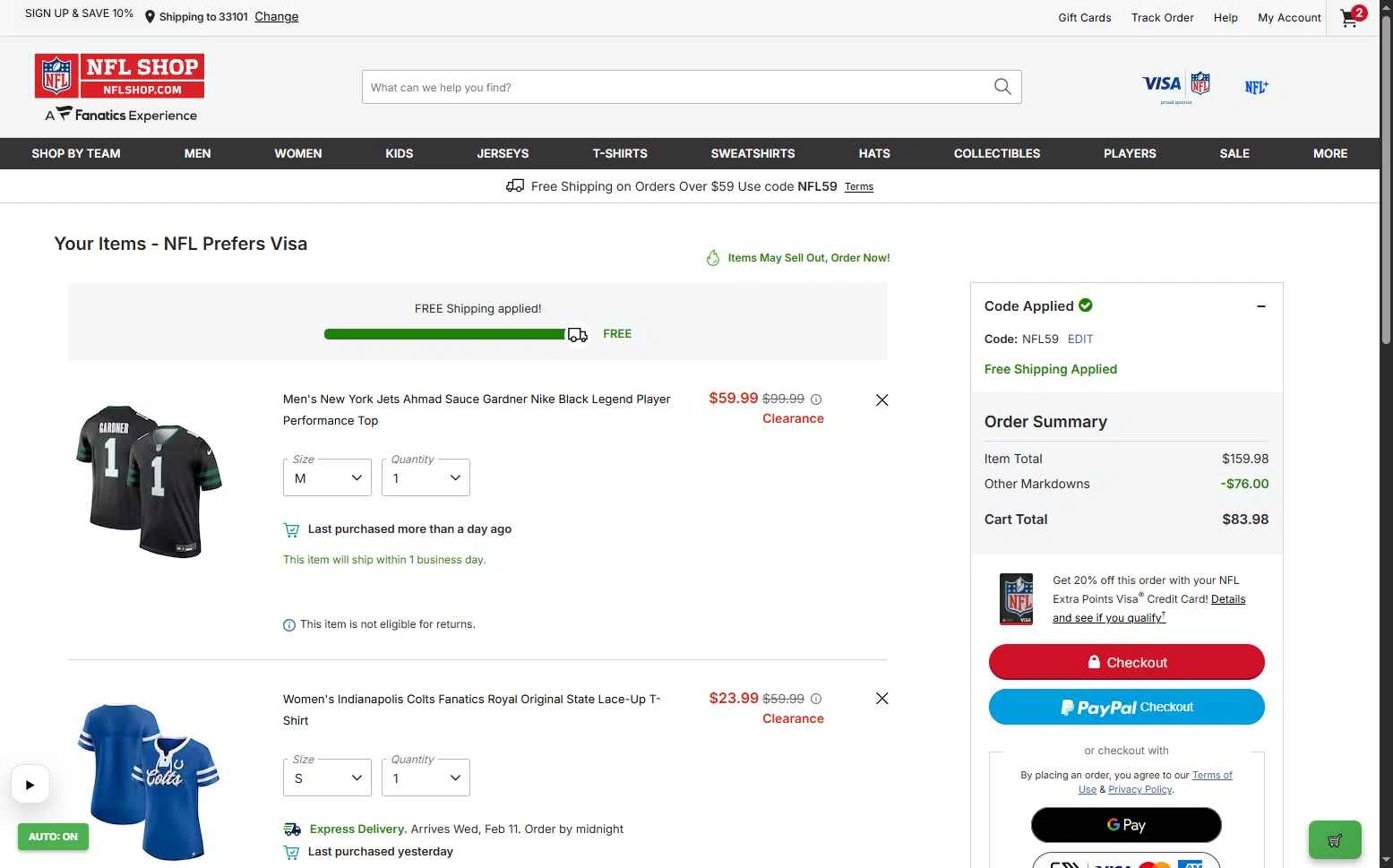Collapse the Code Applied panel
Viewport: 1393px width, 868px height.
1261,306
